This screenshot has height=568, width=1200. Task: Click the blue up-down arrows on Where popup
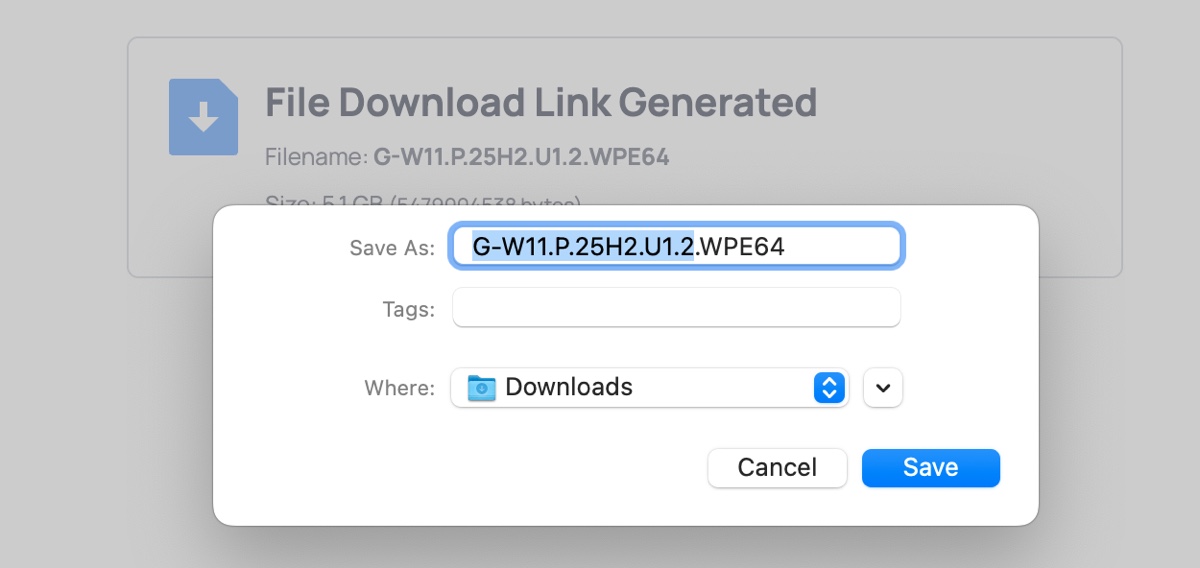829,388
